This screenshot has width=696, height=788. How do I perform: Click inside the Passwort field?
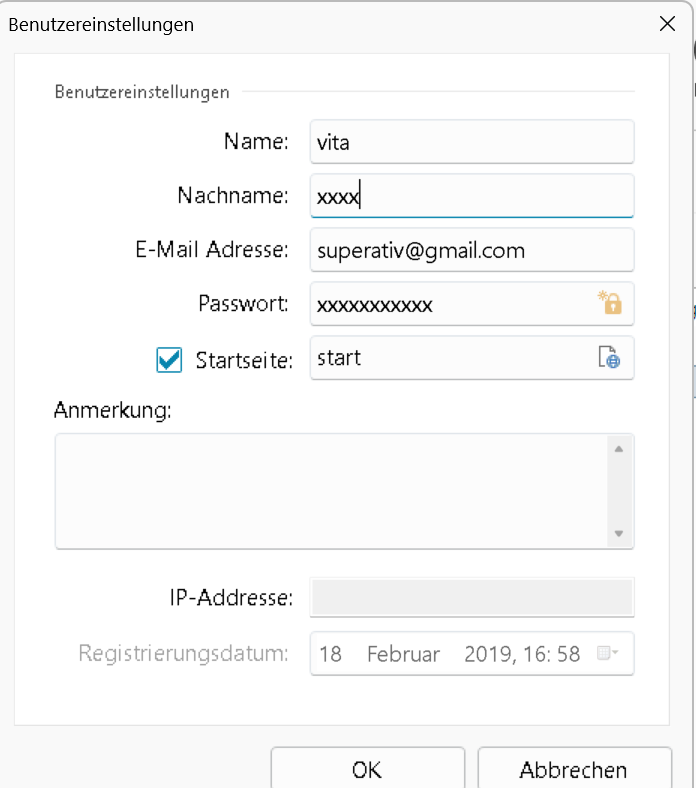click(x=452, y=304)
